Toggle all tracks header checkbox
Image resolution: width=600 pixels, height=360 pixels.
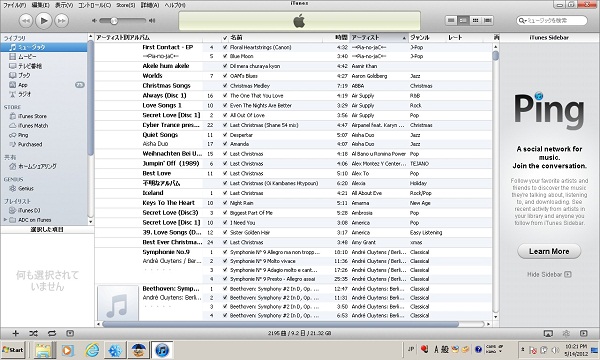point(225,37)
